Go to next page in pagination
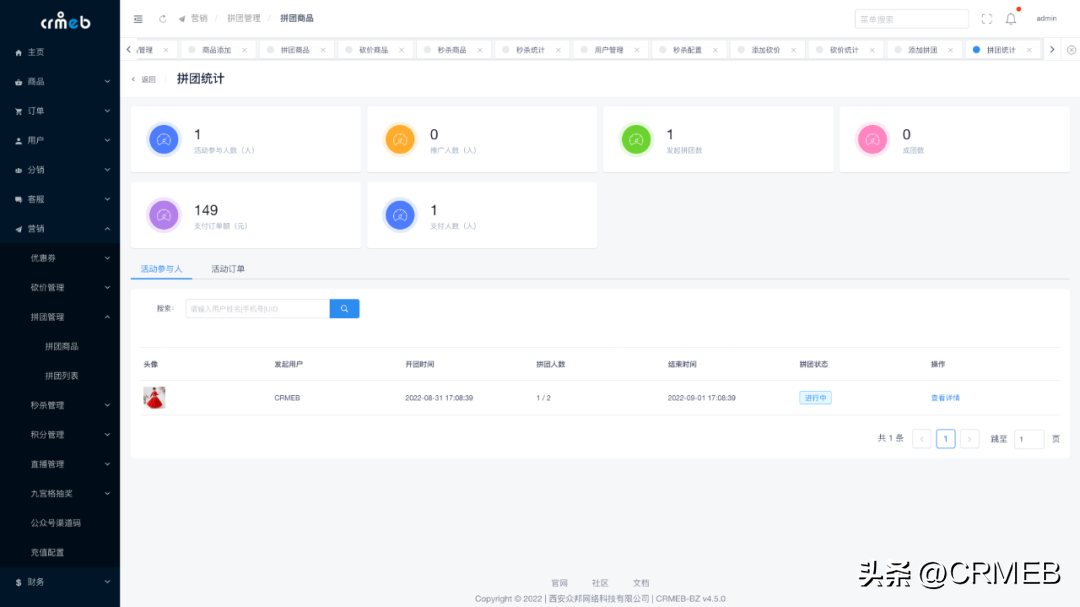Screen dimensions: 1080x607 [x=969, y=439]
